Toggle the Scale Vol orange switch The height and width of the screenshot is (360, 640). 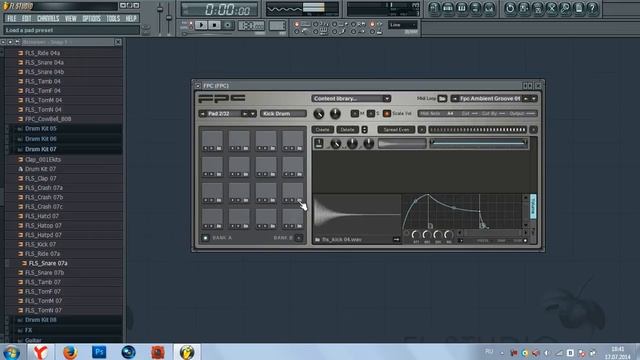pos(387,113)
